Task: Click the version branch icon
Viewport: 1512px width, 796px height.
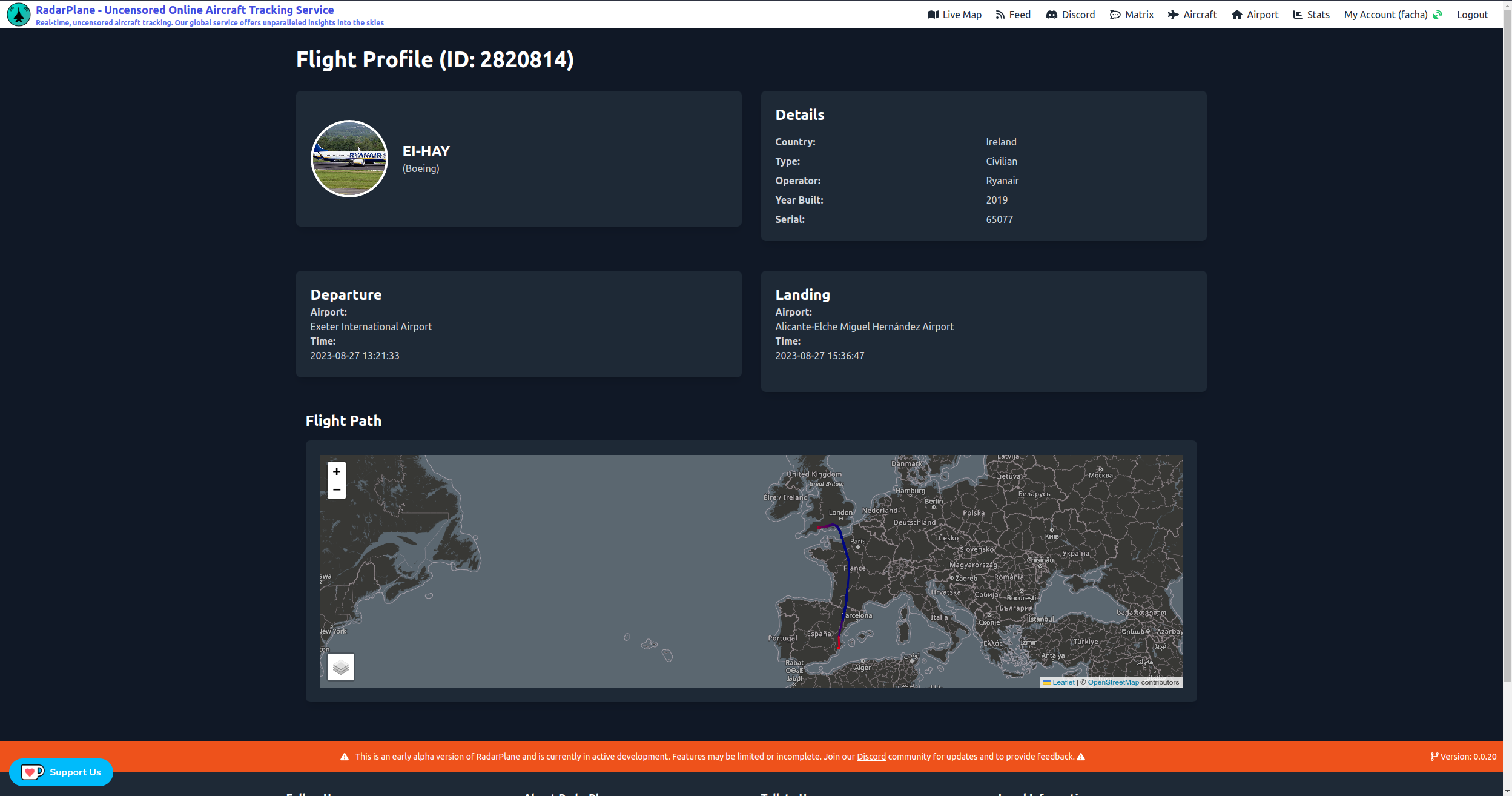Action: click(1434, 757)
